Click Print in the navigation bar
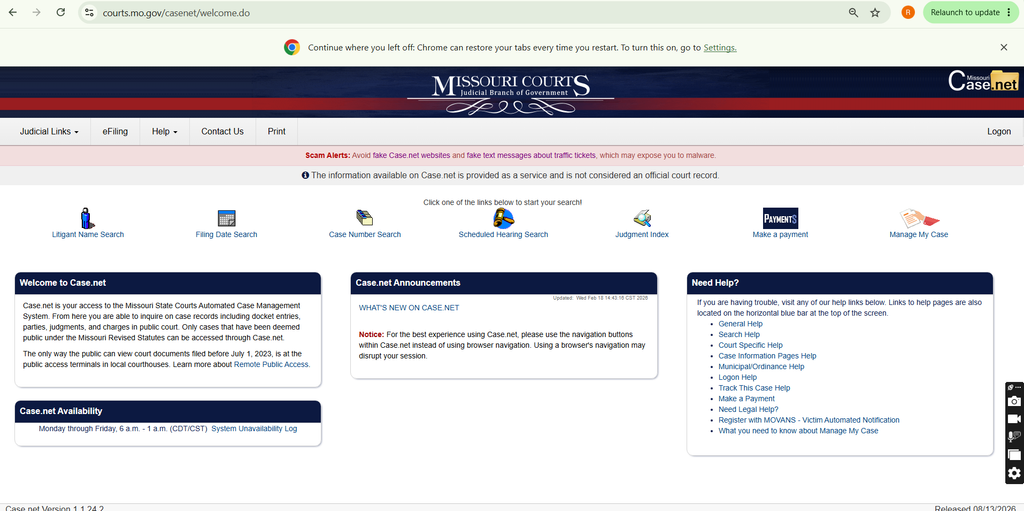 [x=276, y=131]
